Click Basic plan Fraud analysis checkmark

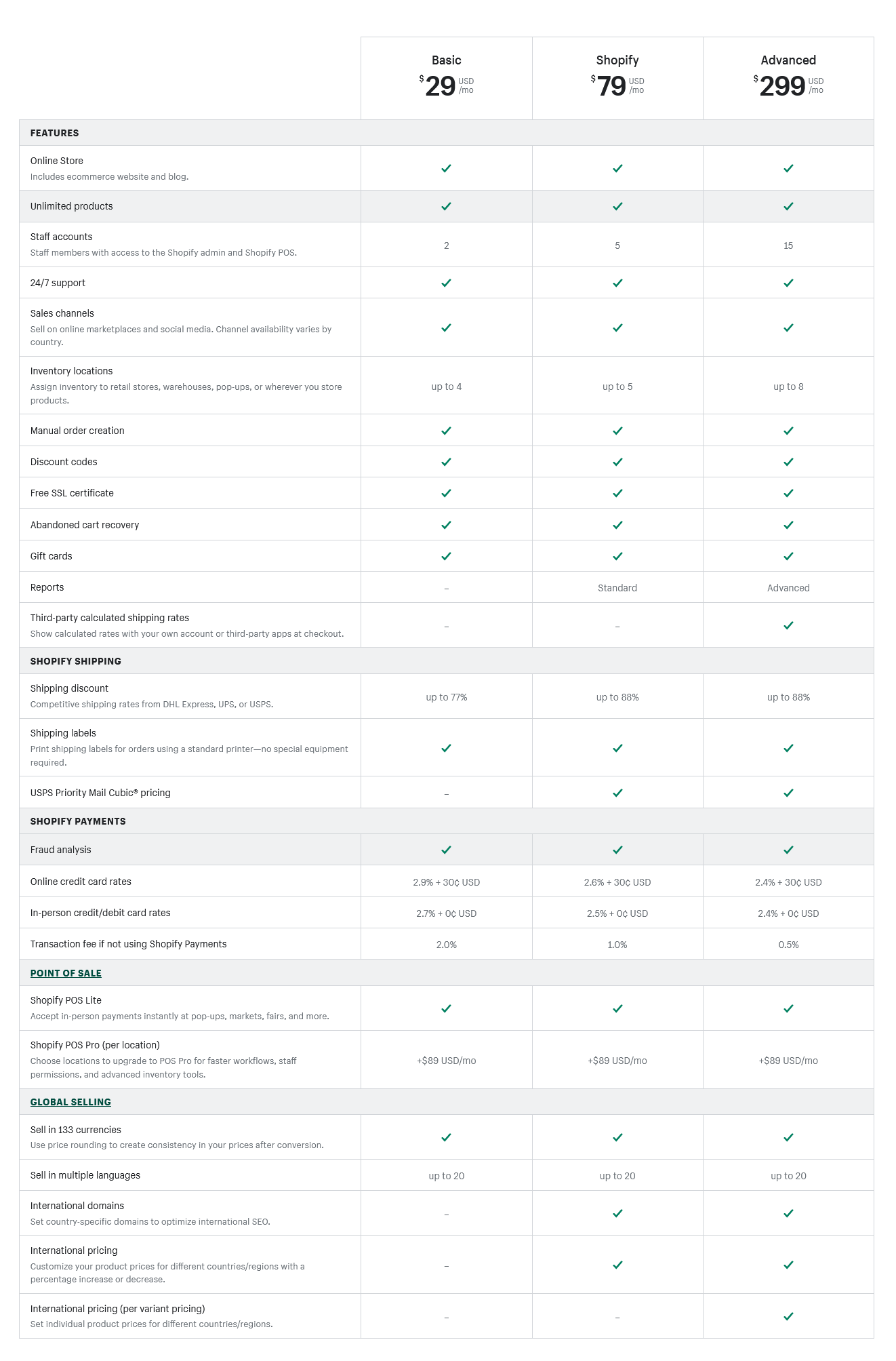point(446,850)
